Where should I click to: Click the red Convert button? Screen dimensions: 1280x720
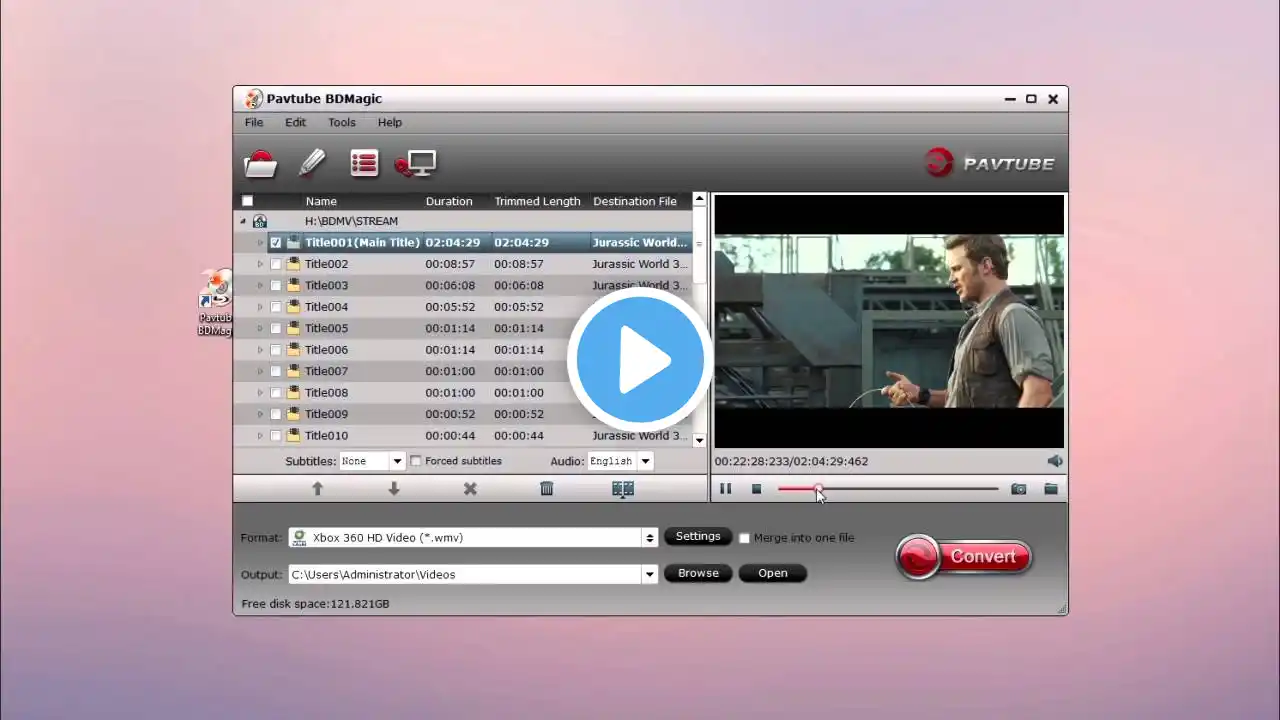964,557
